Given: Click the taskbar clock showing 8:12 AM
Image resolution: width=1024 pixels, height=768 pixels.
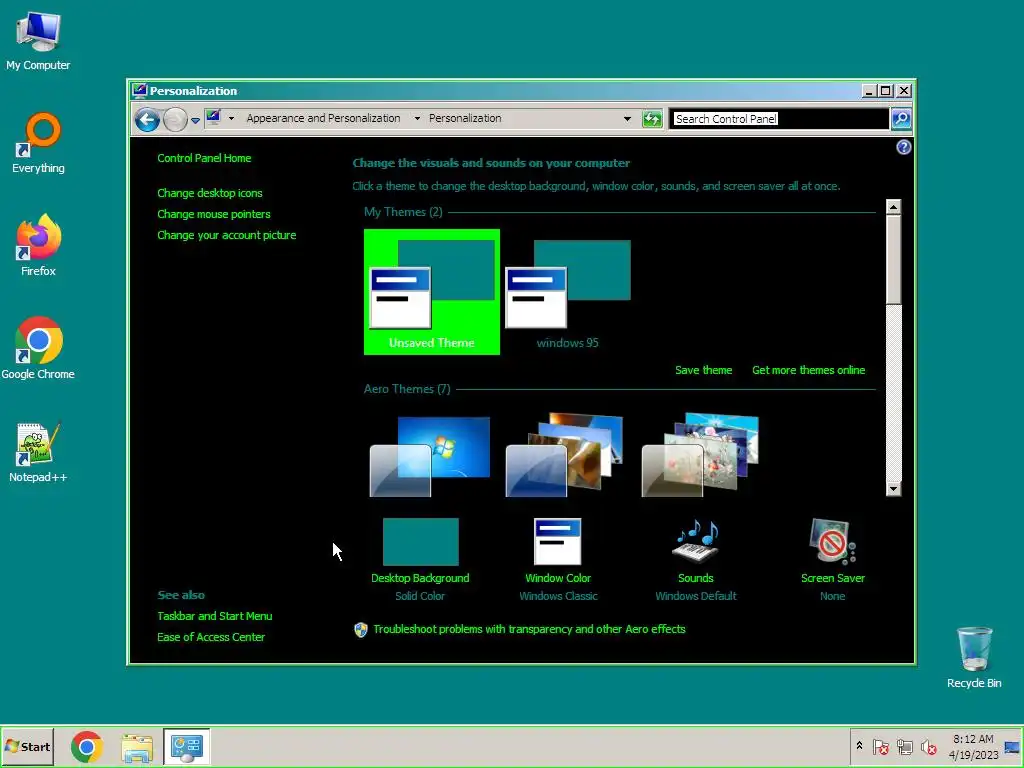Looking at the screenshot, I should 973,746.
